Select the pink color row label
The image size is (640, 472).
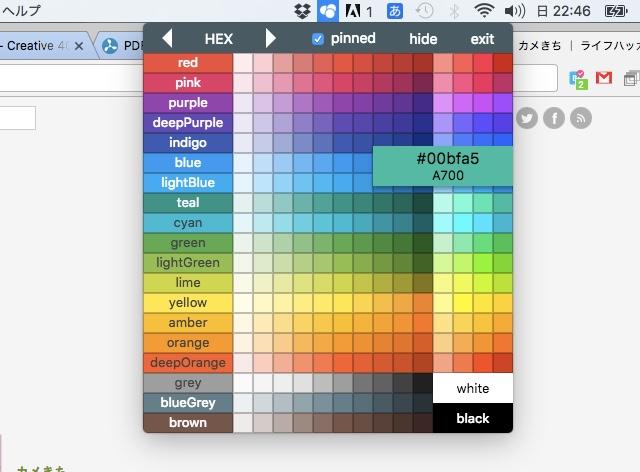pyautogui.click(x=188, y=83)
